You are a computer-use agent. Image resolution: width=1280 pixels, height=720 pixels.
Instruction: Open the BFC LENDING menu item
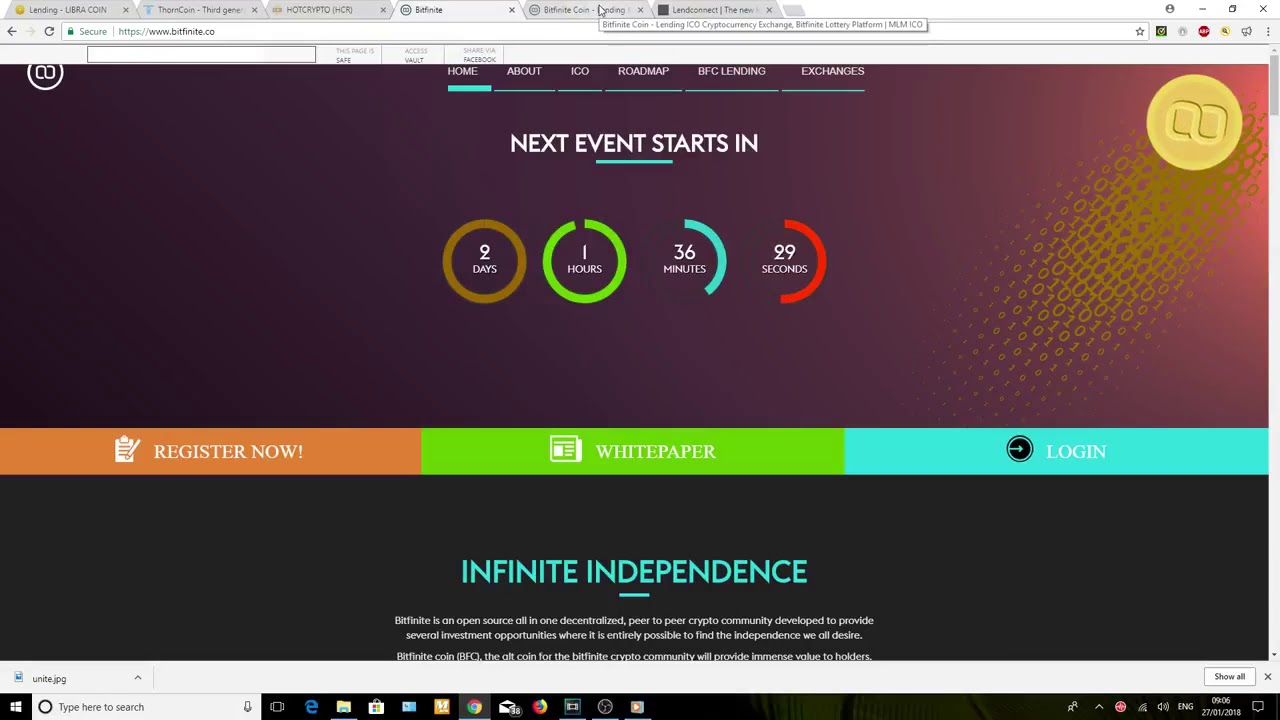(732, 71)
